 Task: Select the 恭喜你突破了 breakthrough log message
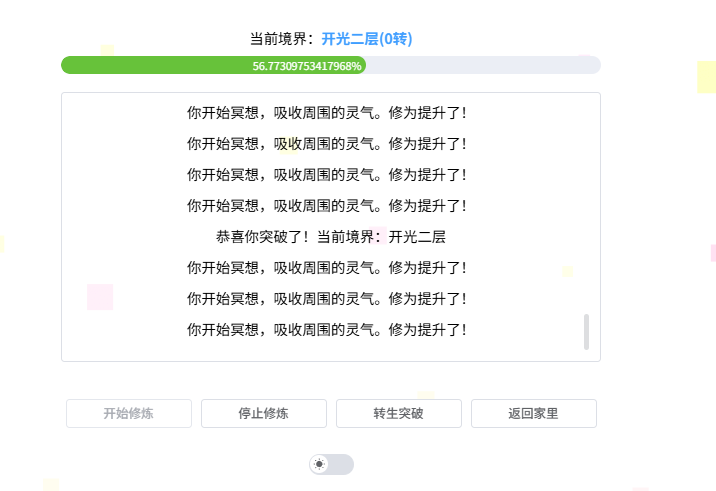point(330,237)
